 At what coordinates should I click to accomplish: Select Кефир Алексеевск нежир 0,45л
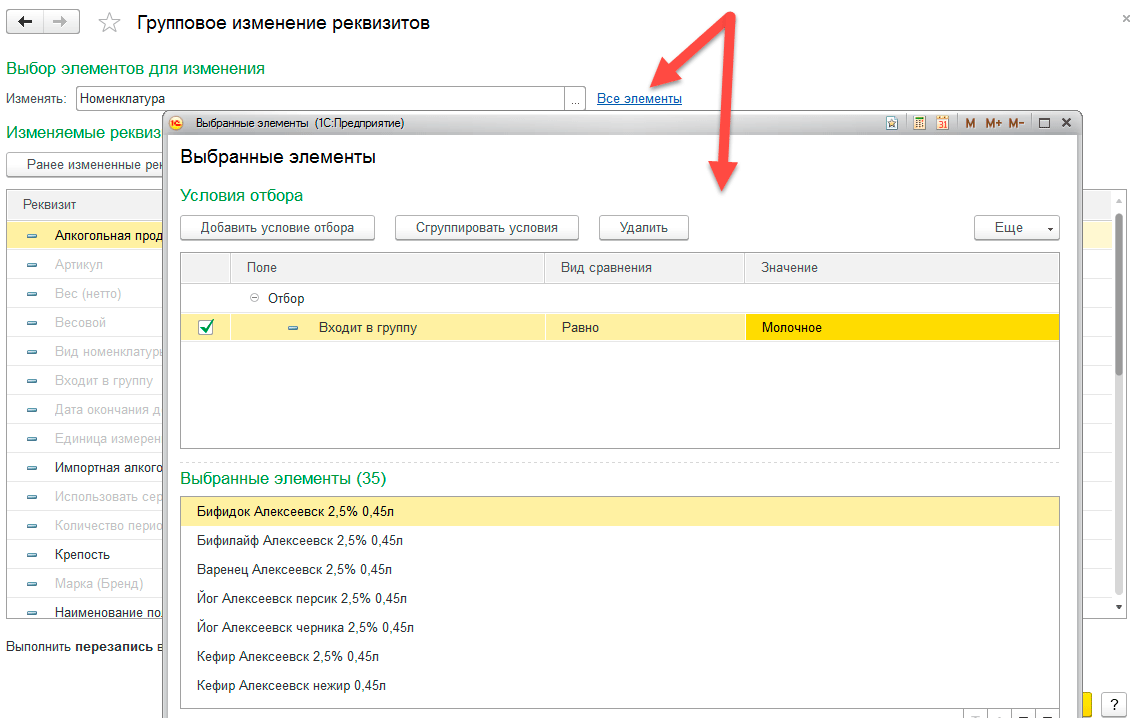(620, 685)
